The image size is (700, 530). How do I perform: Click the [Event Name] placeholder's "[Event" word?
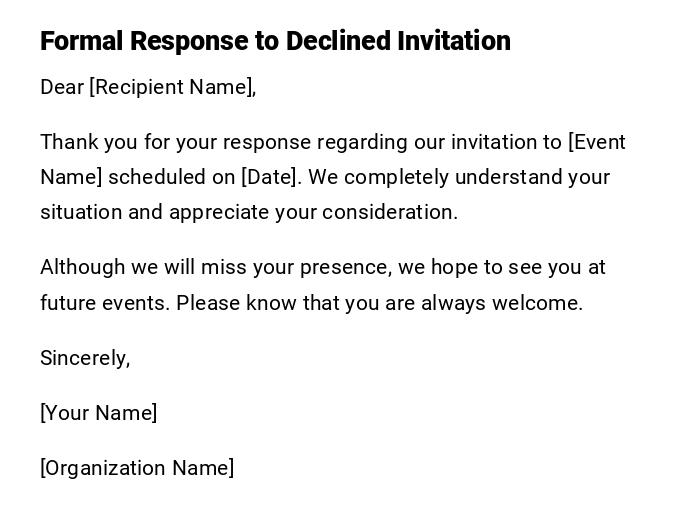pos(597,142)
